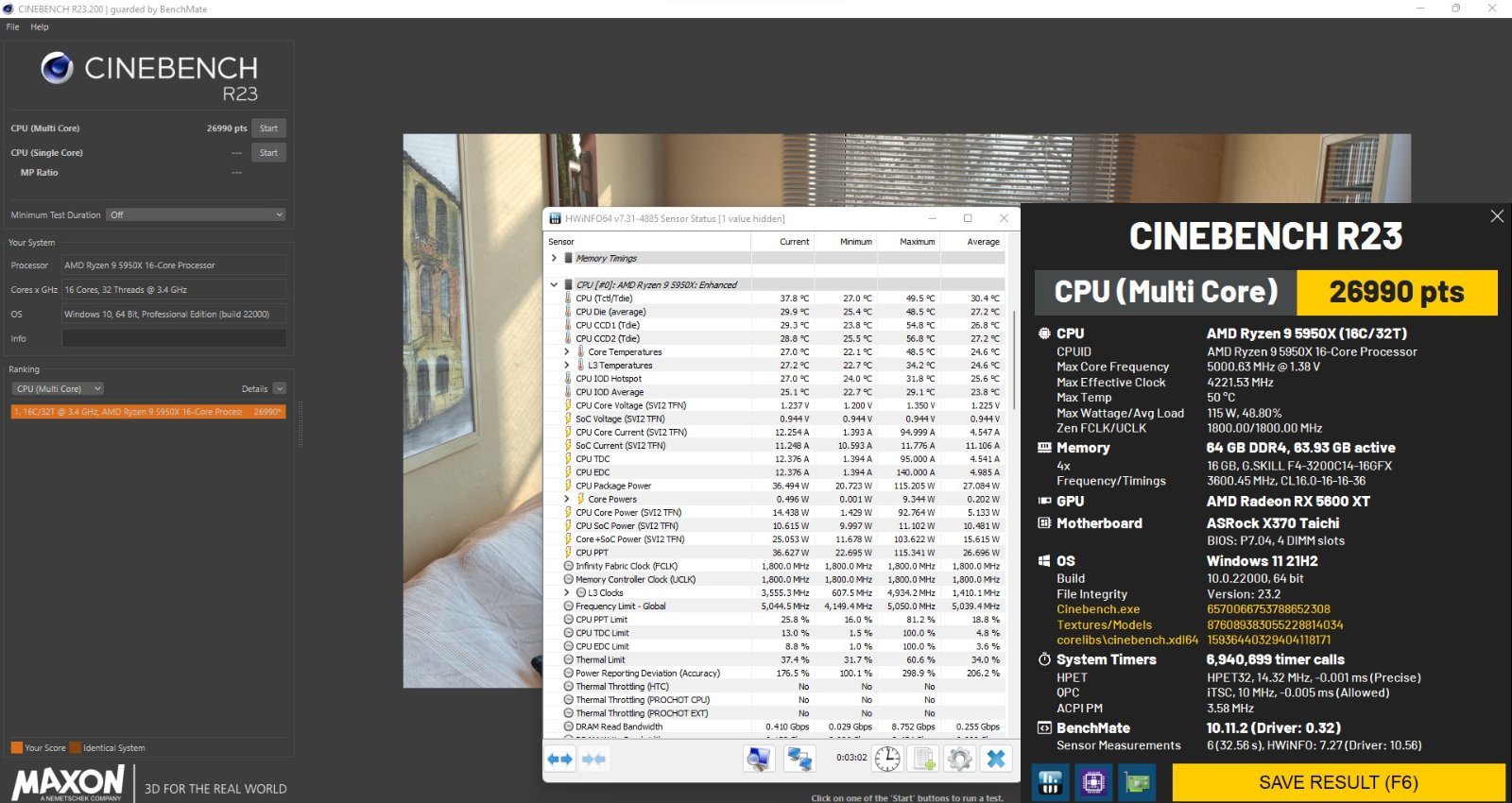This screenshot has width=1512, height=803.
Task: Select the 16C/32T ranking entry bar
Action: coord(148,412)
